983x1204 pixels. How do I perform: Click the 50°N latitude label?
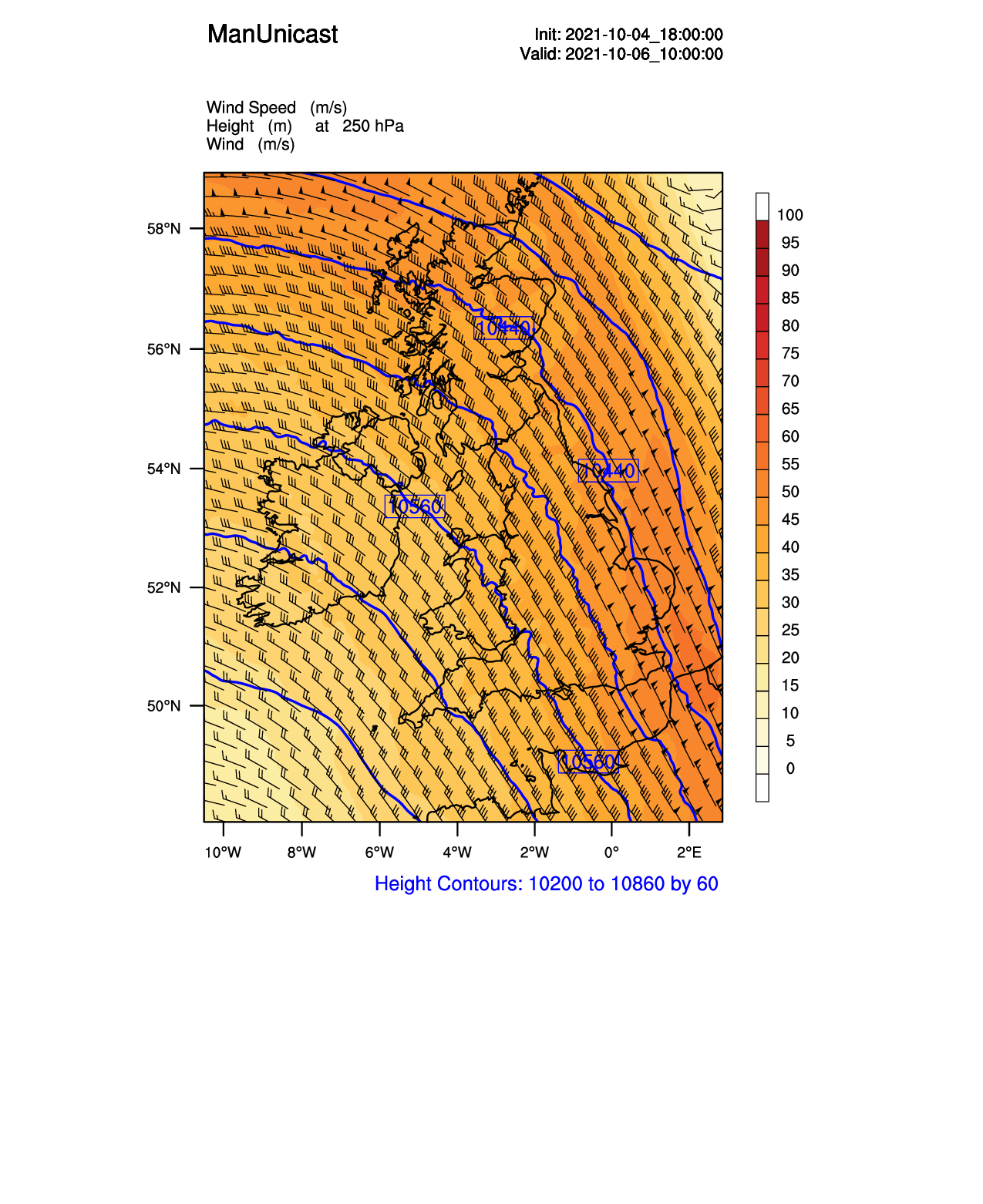[163, 706]
